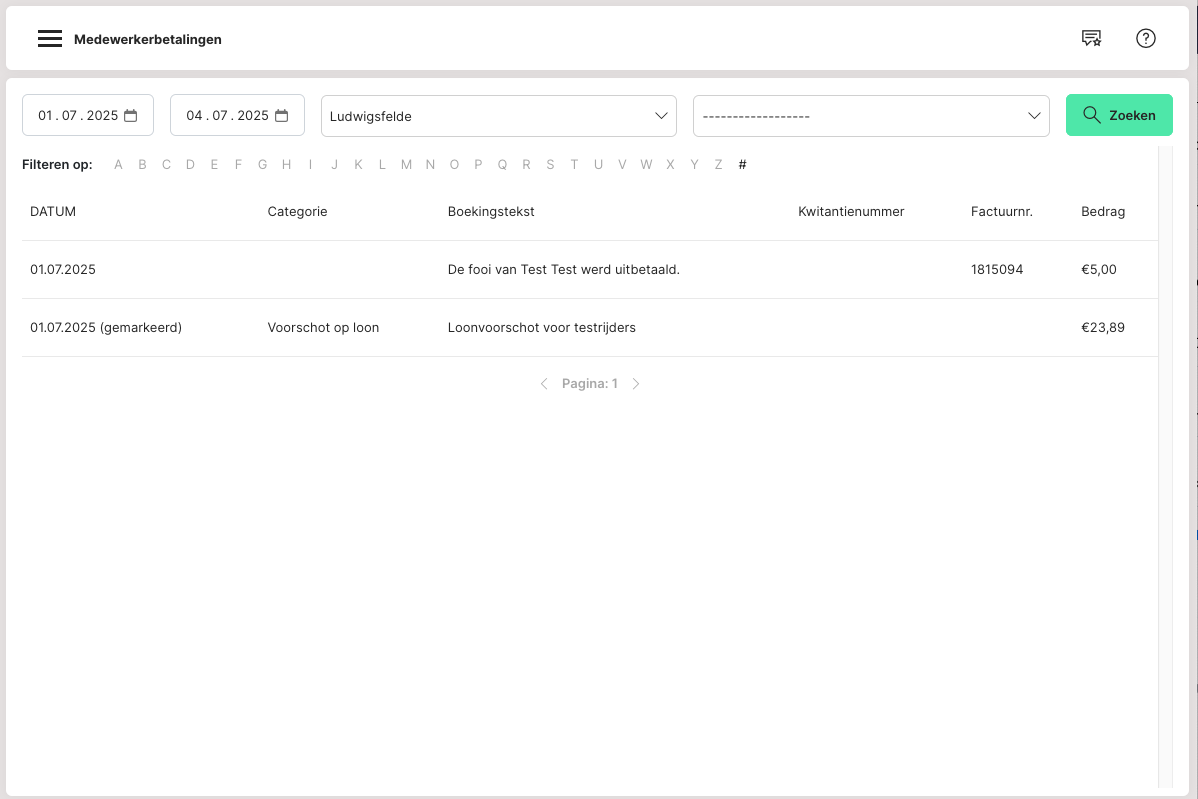This screenshot has width=1198, height=799.
Task: Filter by letter B
Action: [142, 164]
